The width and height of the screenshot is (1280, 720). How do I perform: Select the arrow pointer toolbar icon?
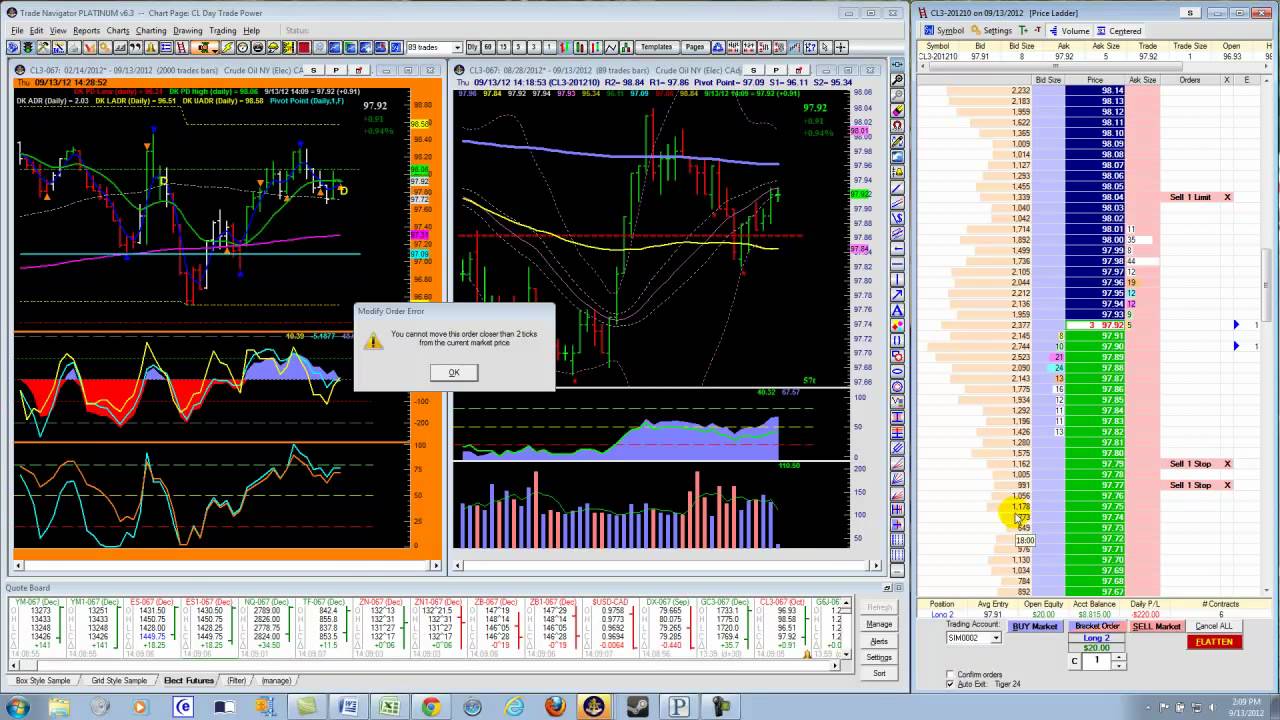pos(825,47)
